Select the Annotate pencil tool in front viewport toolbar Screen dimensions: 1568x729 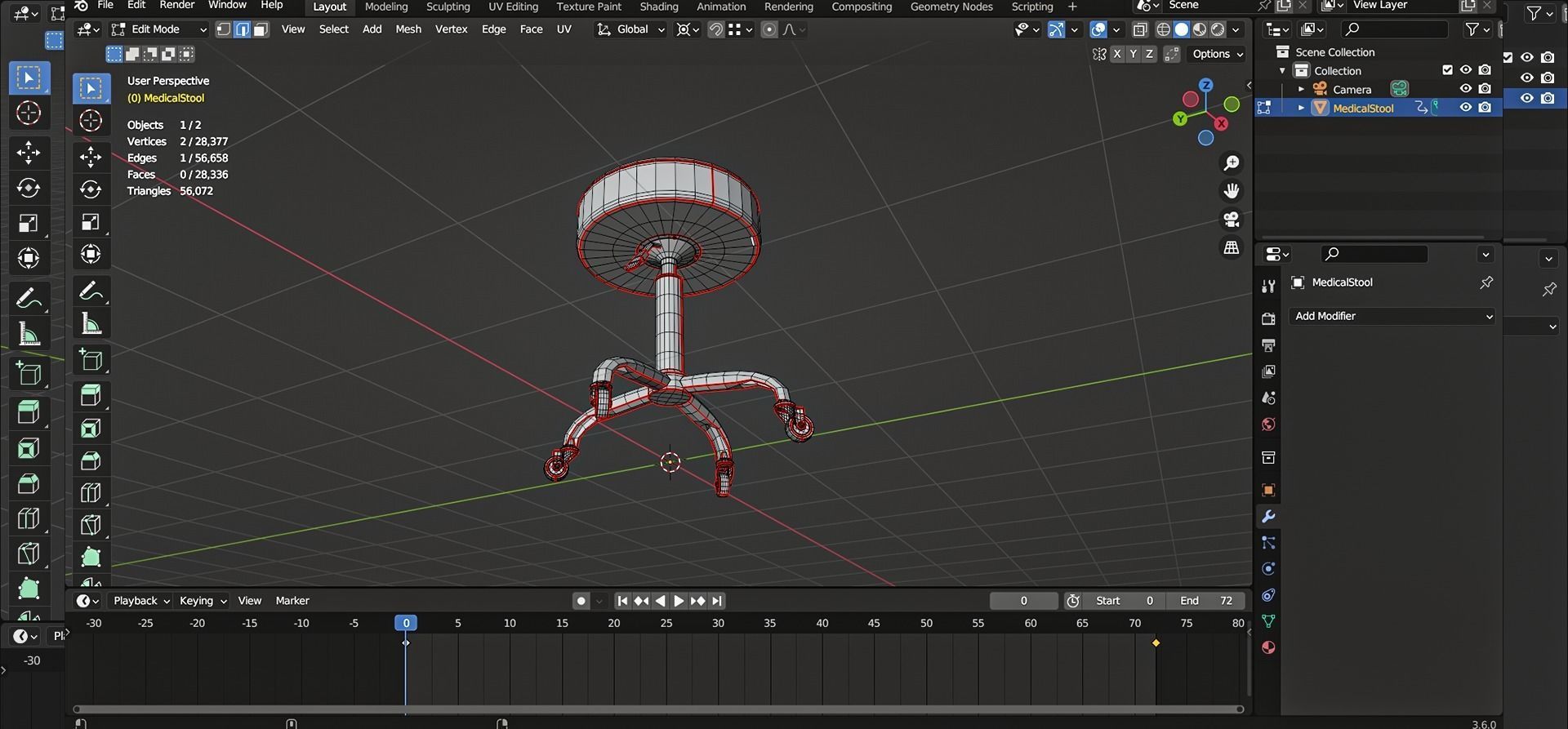pyautogui.click(x=91, y=291)
